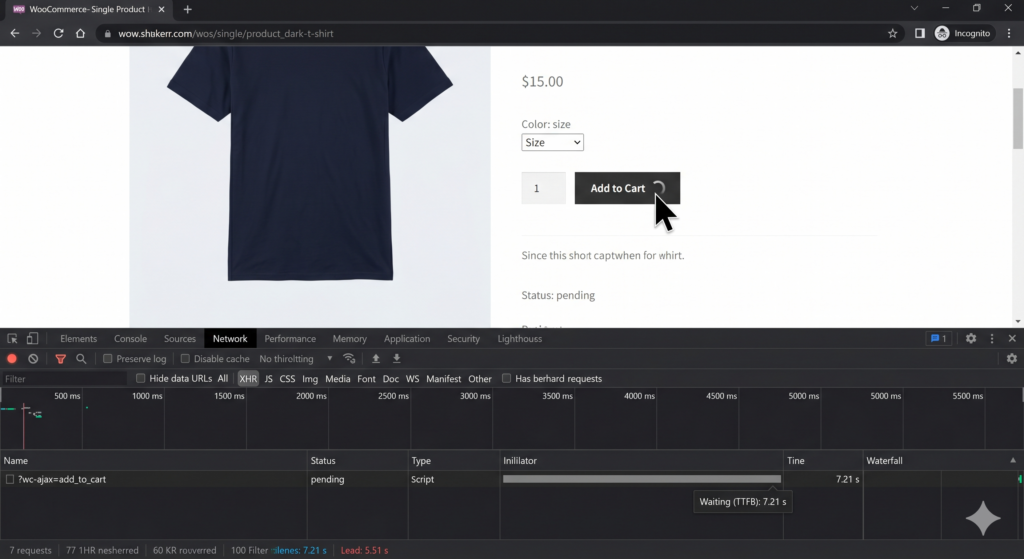
Task: Open DevTools settings gear
Action: [x=971, y=338]
